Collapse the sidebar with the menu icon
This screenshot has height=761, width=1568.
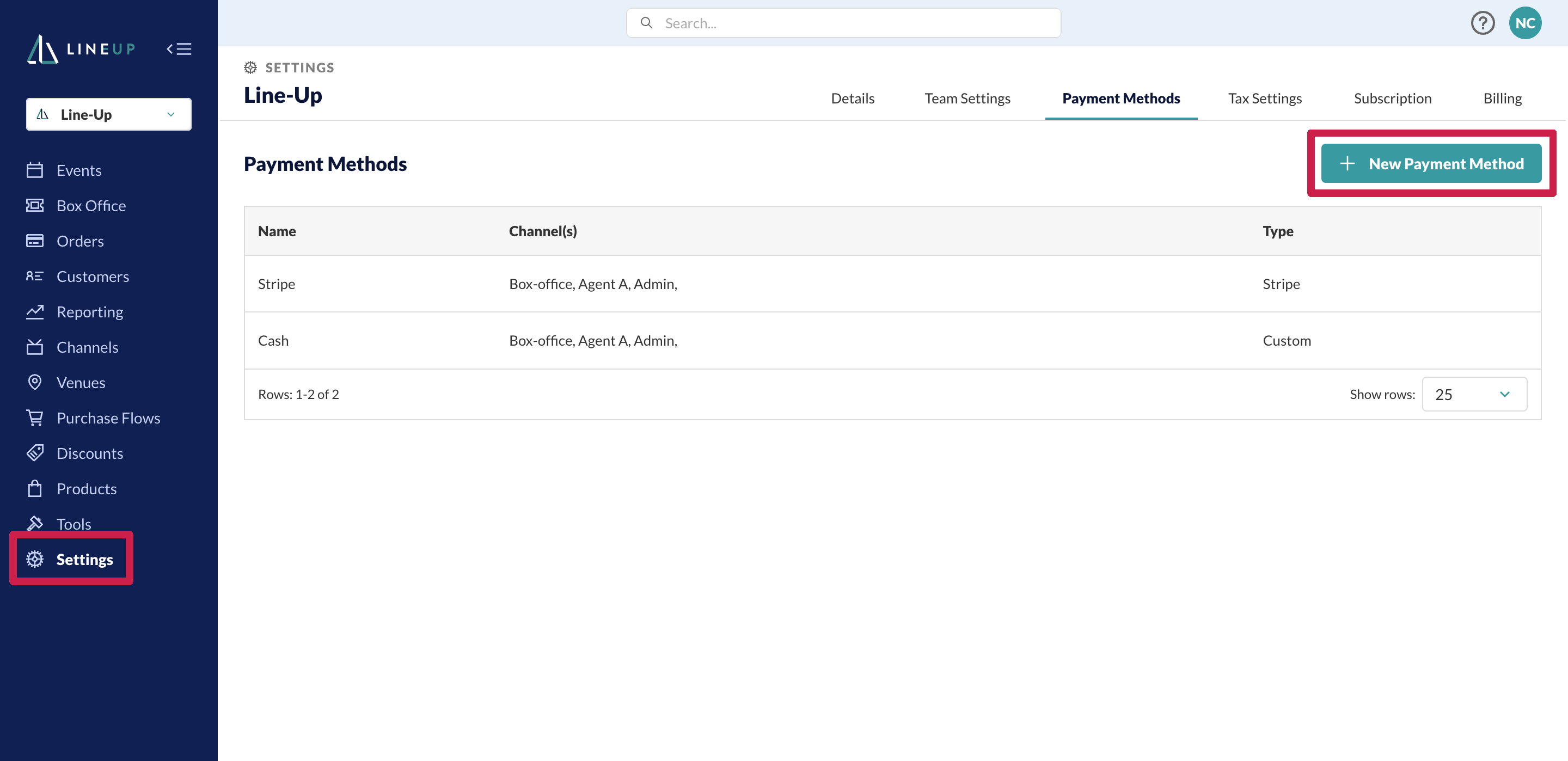179,48
